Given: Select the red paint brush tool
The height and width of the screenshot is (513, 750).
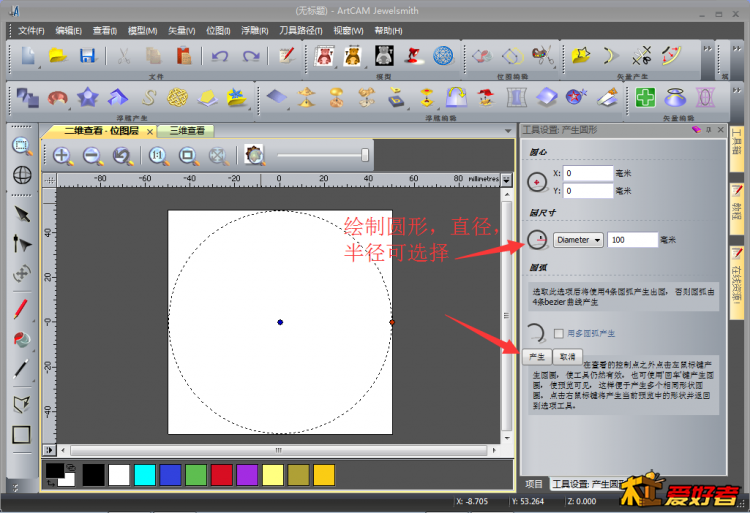Looking at the screenshot, I should point(21,309).
